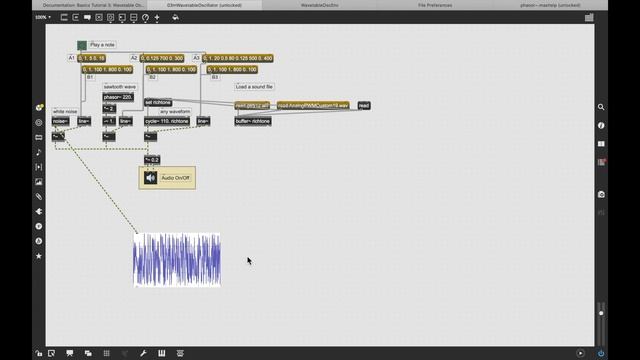Click the green Play a note button
Viewport: 640px width, 360px height.
click(82, 45)
